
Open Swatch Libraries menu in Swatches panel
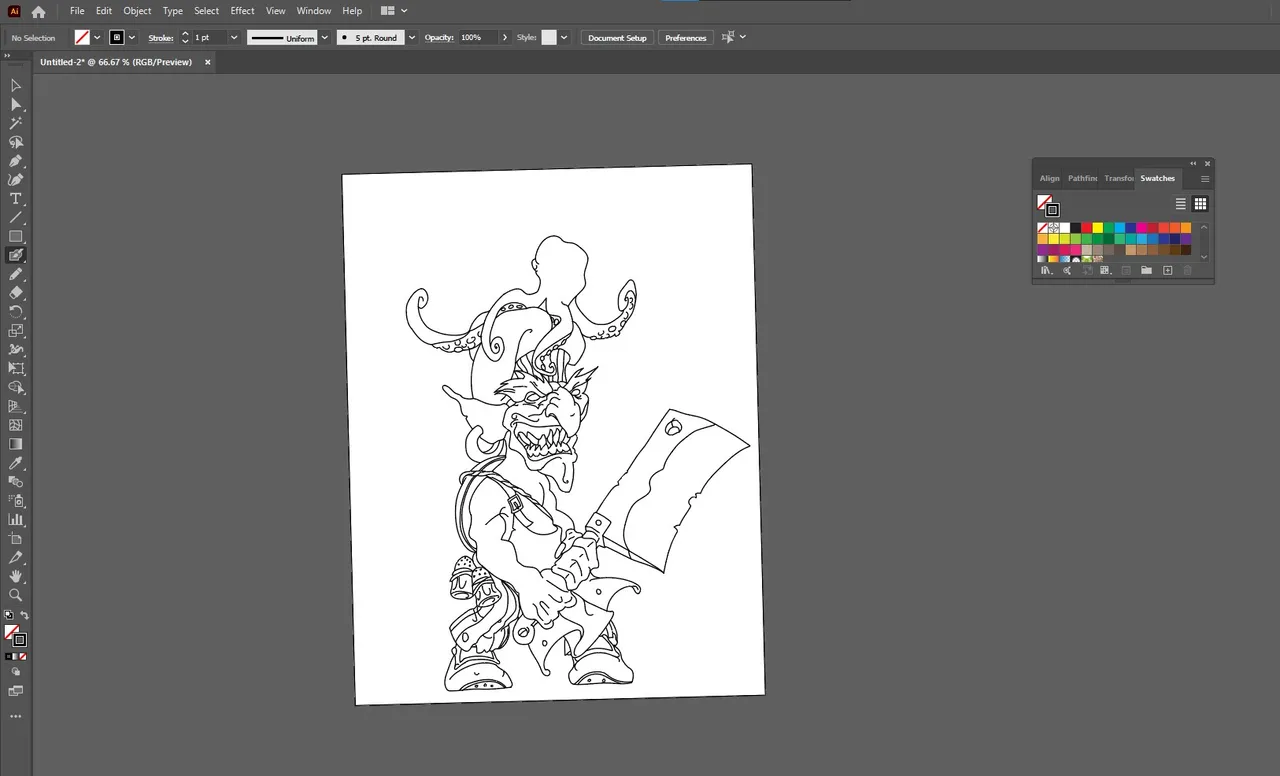coord(1046,270)
